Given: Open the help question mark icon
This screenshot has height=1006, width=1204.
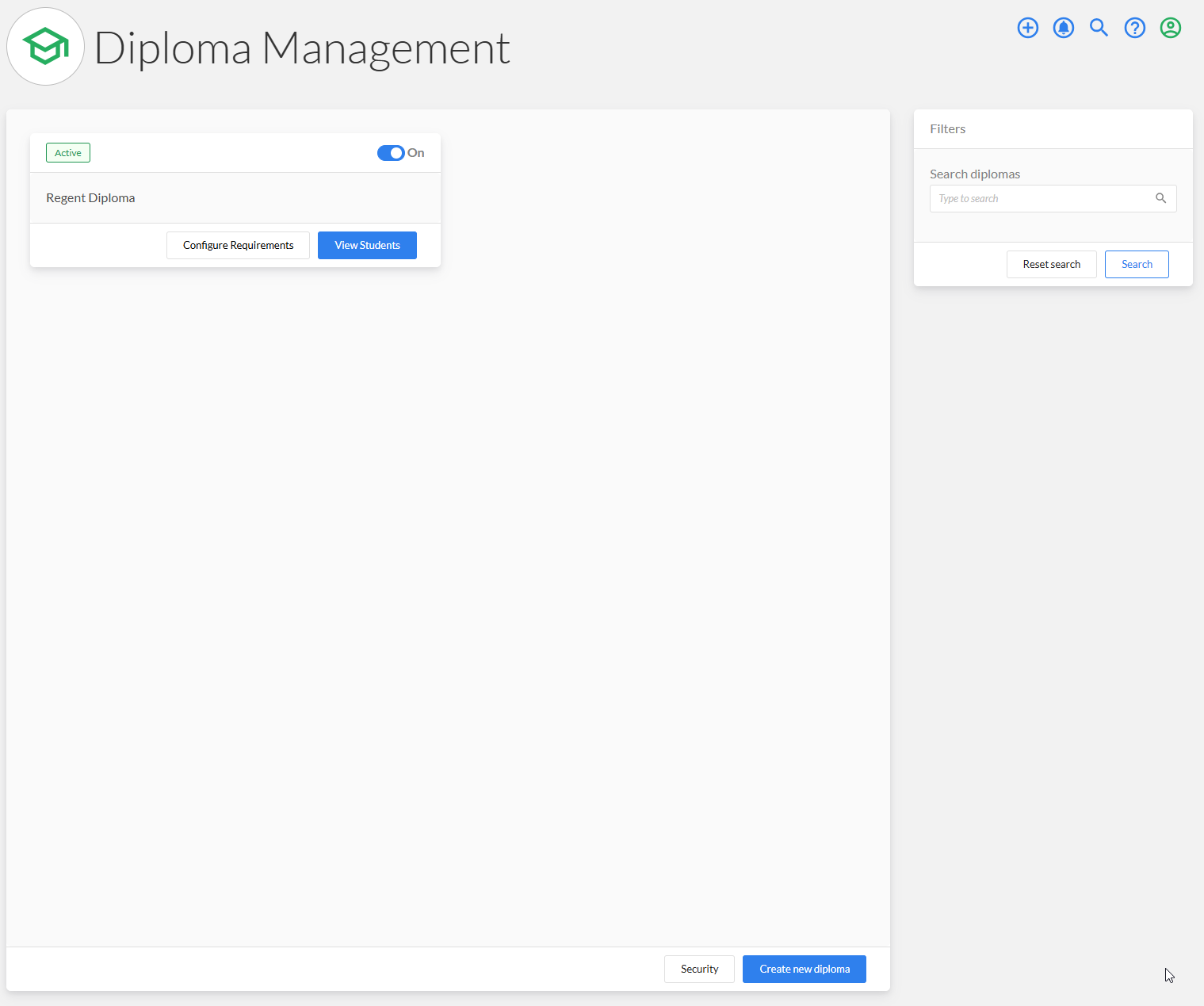Looking at the screenshot, I should click(x=1135, y=28).
